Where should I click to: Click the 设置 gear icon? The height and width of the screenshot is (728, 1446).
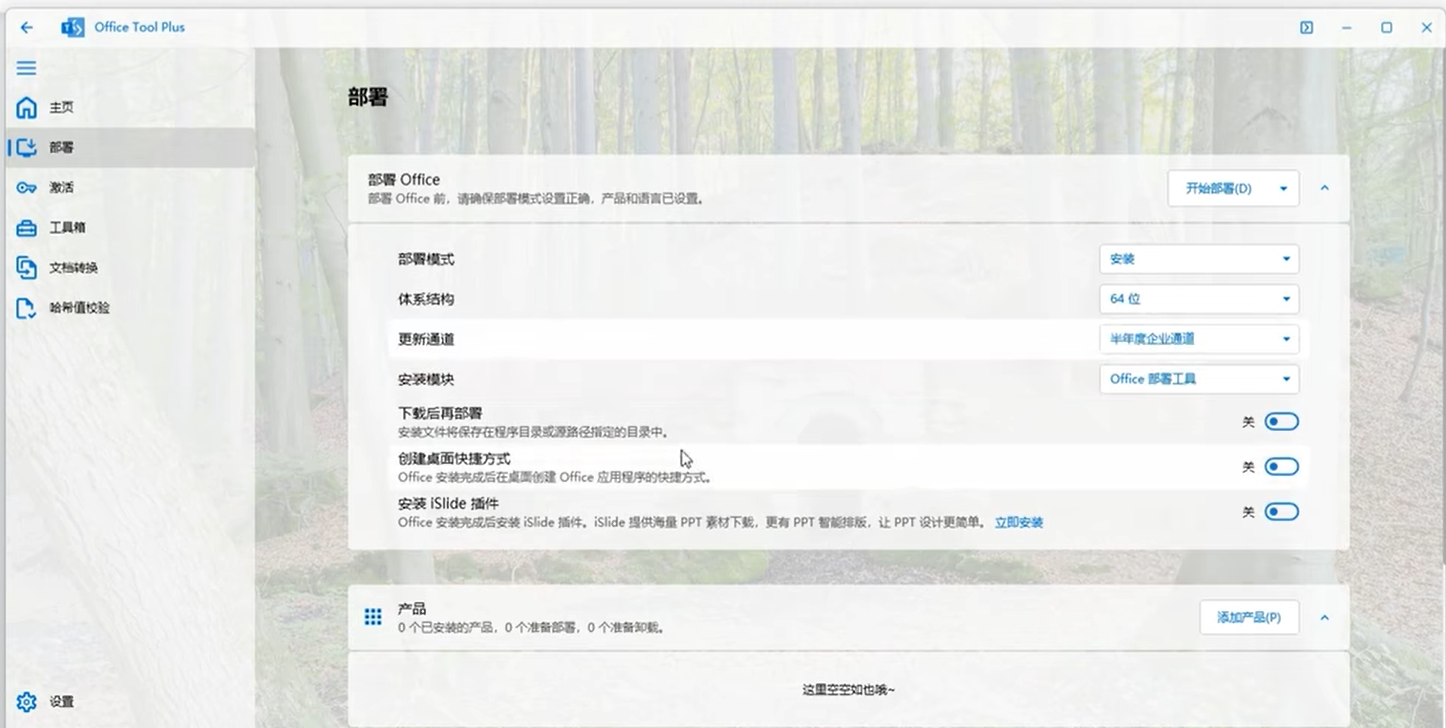[27, 702]
